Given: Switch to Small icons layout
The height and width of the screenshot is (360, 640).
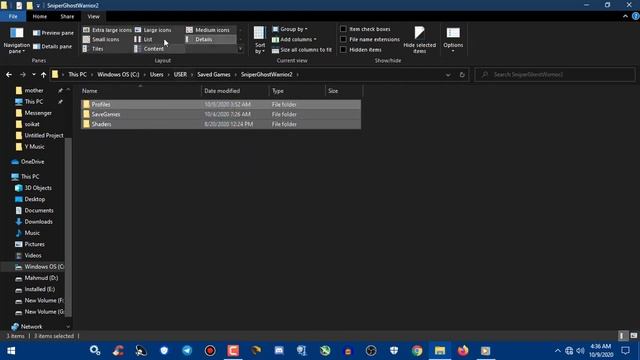Looking at the screenshot, I should 101,39.
